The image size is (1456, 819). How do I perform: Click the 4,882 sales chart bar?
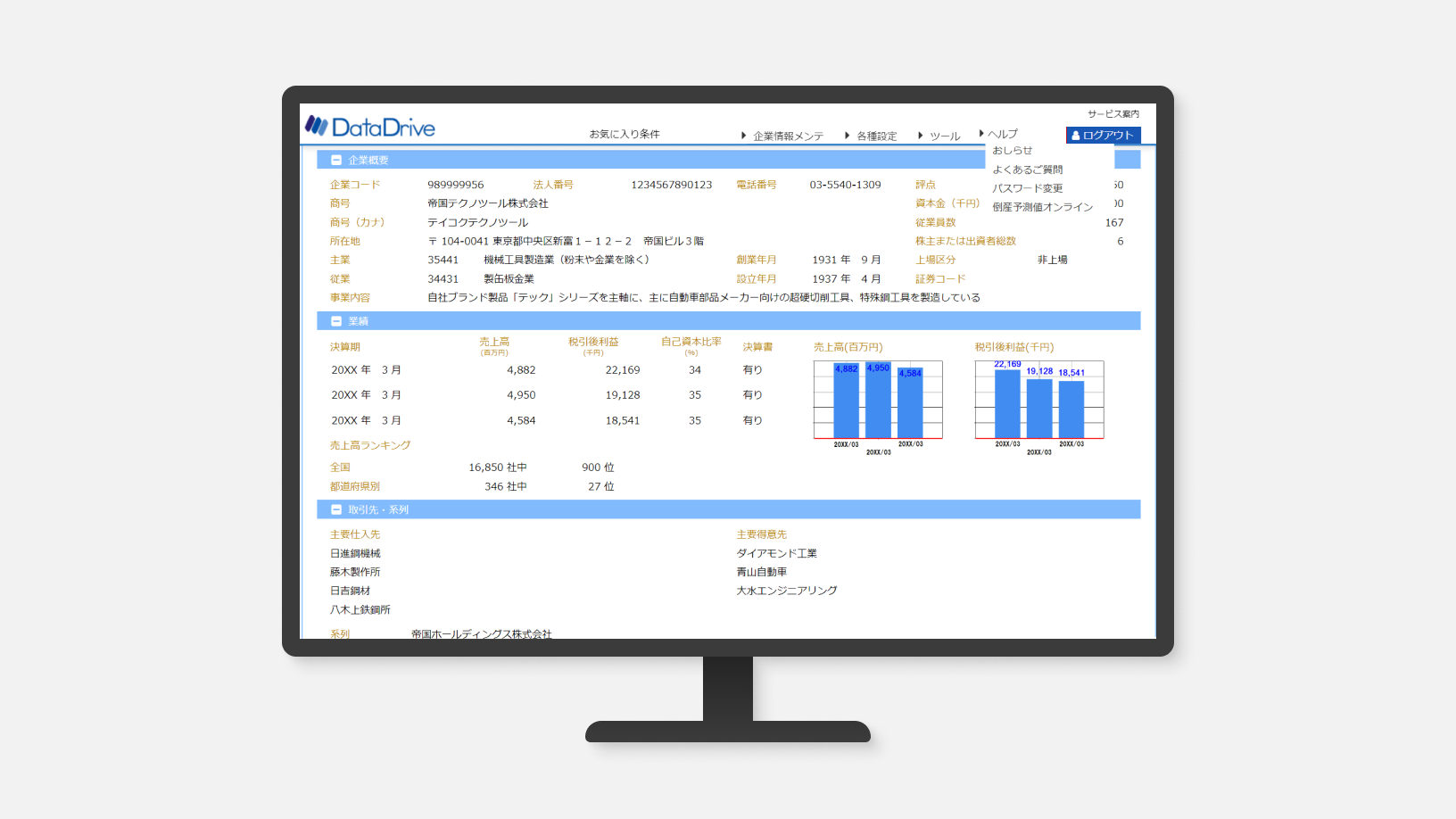click(846, 402)
